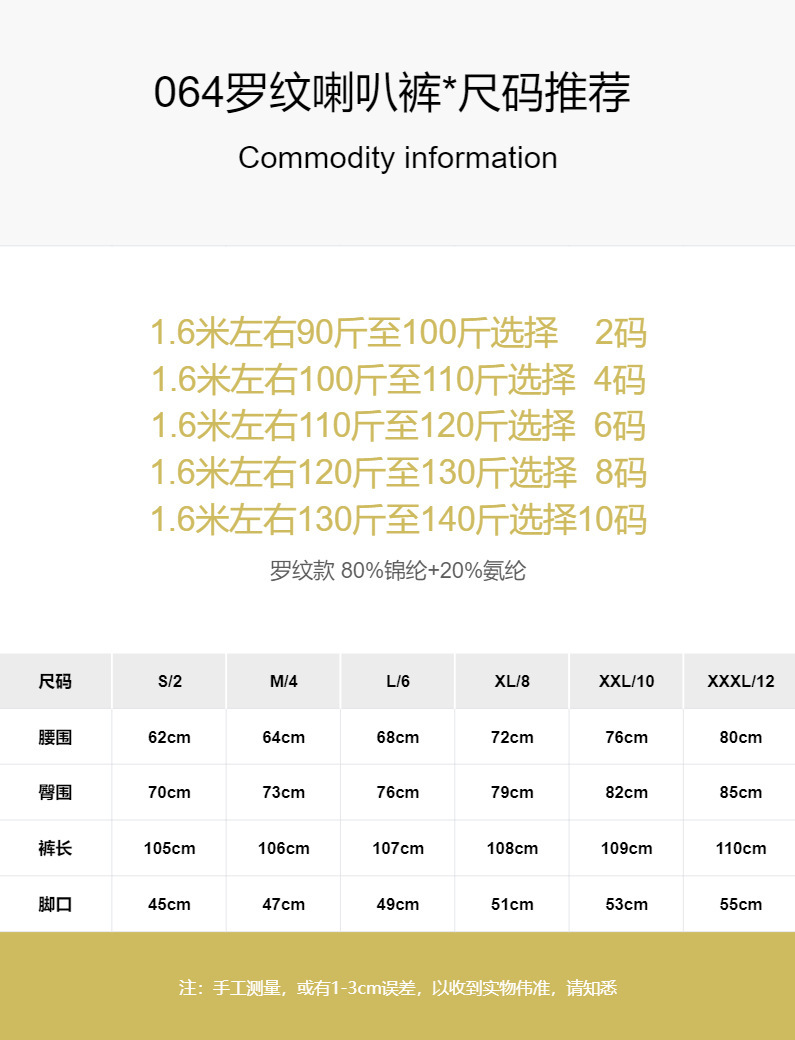This screenshot has height=1040, width=795.
Task: Click the 罗纹款 80%锦纶+20%氨纶 fabric text
Action: point(397,571)
